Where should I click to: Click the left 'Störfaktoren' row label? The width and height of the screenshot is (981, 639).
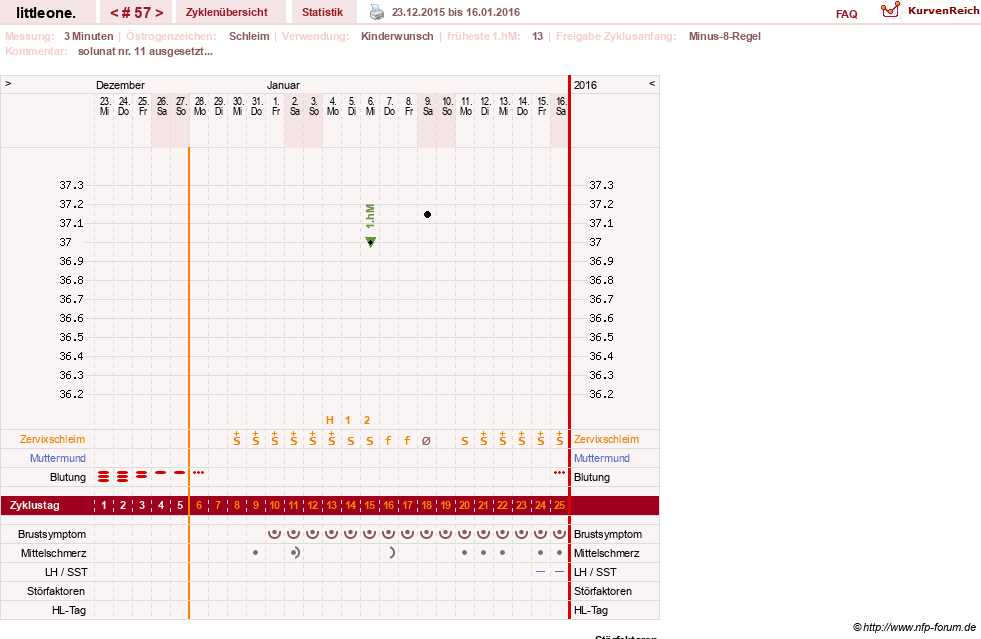pos(56,591)
